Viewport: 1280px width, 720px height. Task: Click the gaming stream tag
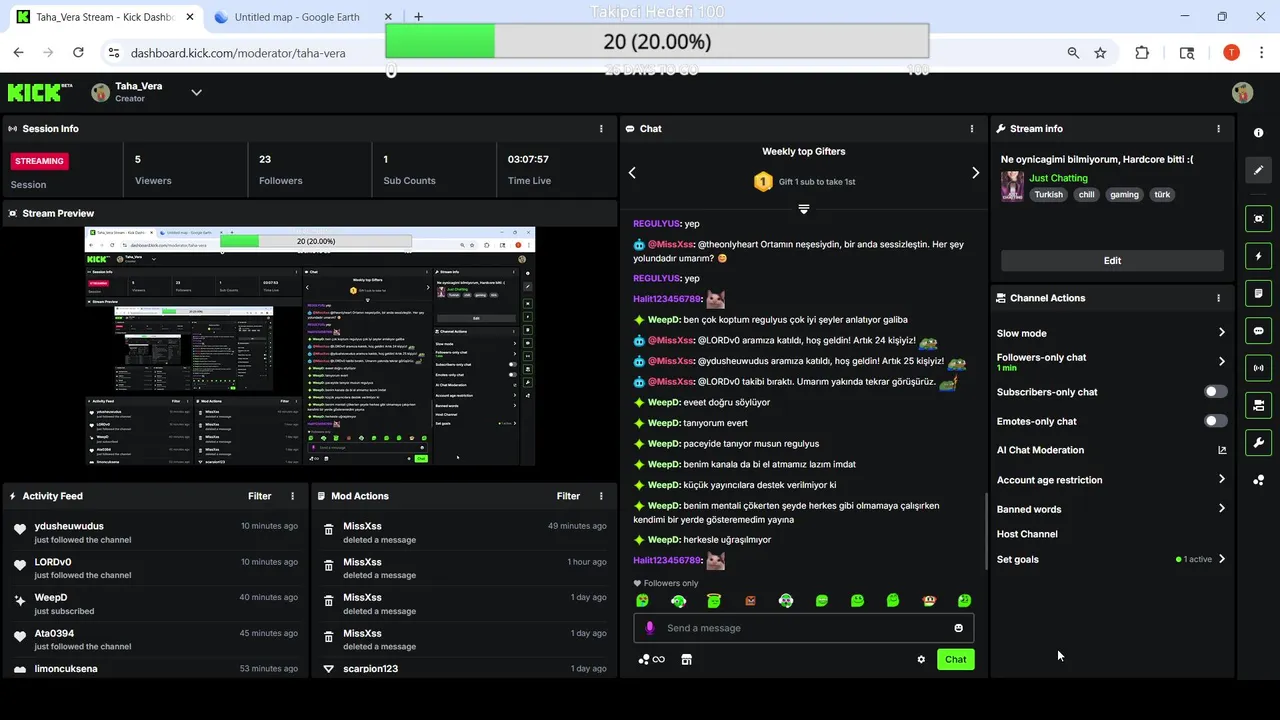[1124, 195]
